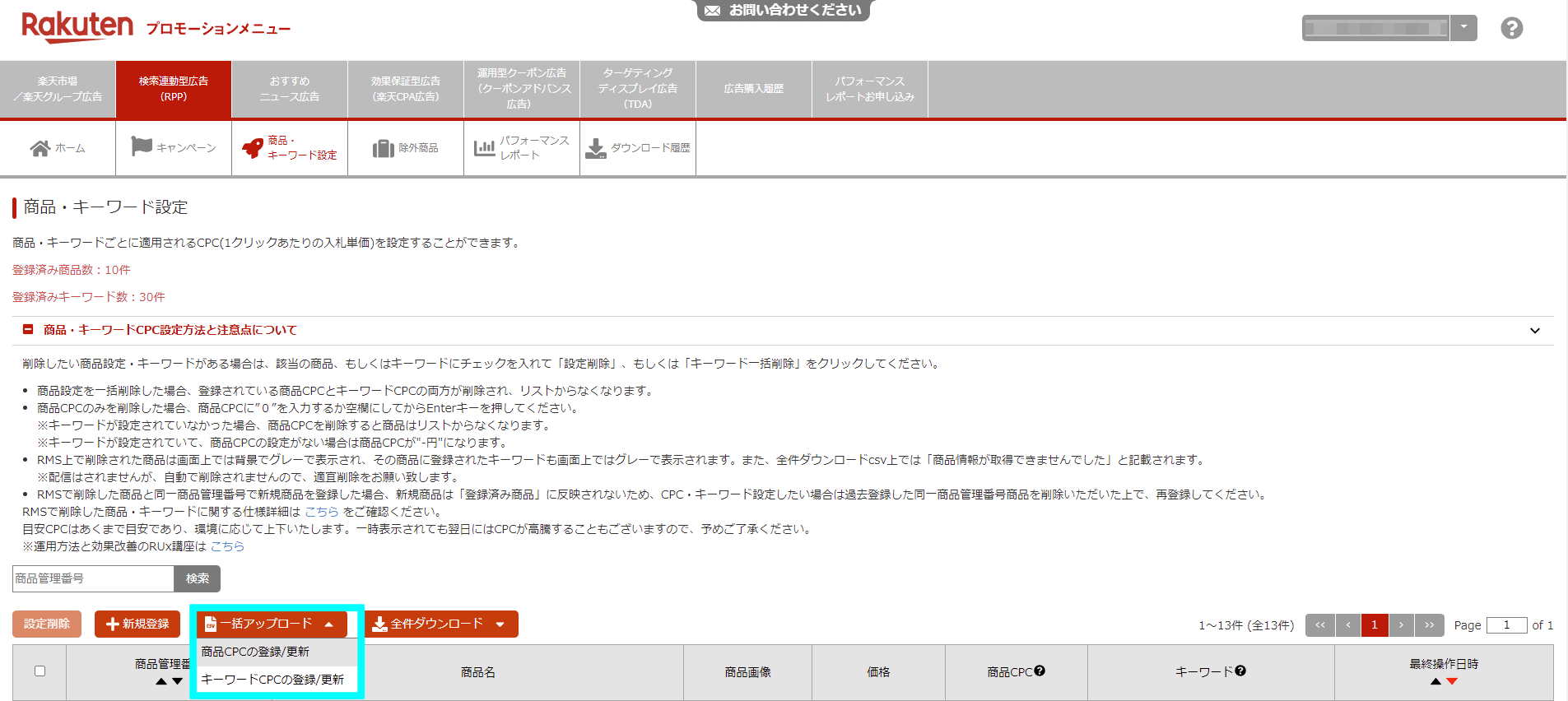1568x701 pixels.
Task: Go to last page with >> button
Action: [x=1430, y=625]
